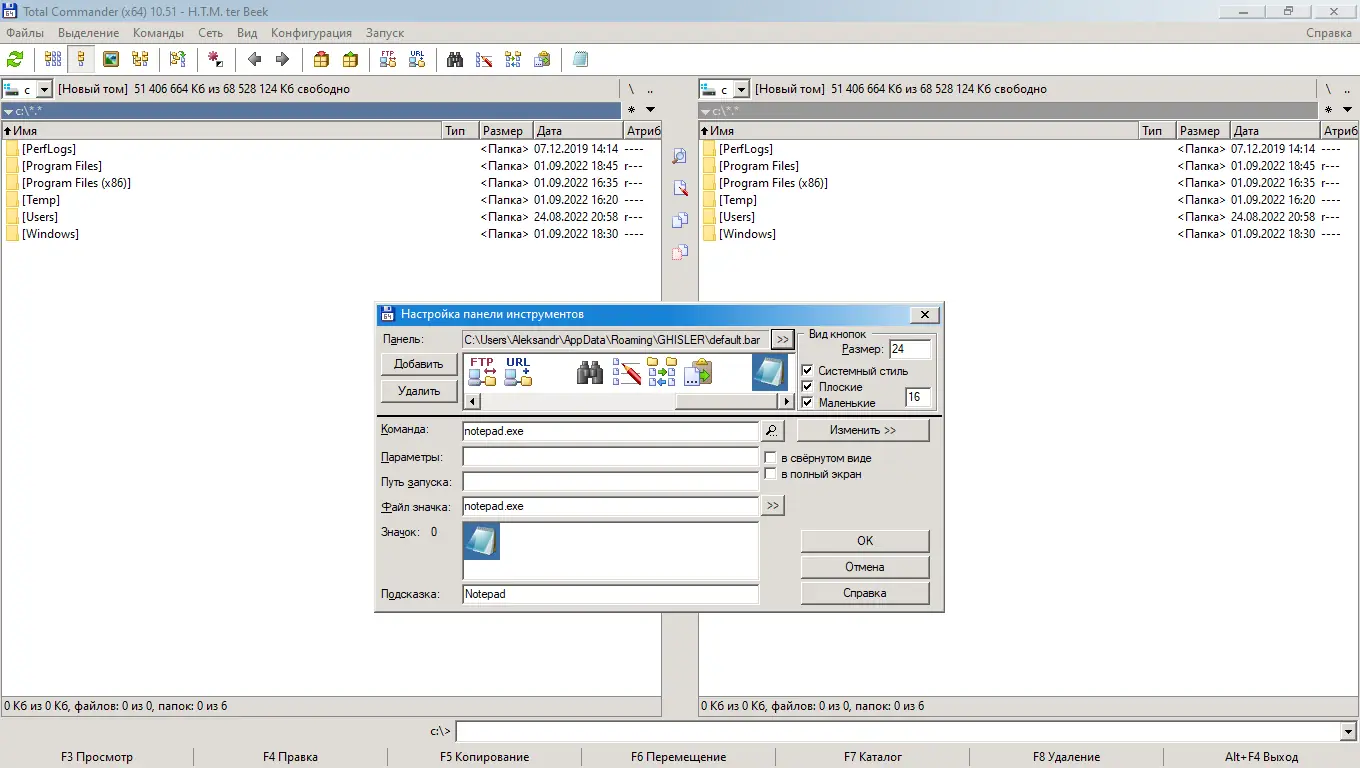
Task: Click the Изменить >> button
Action: 863,430
